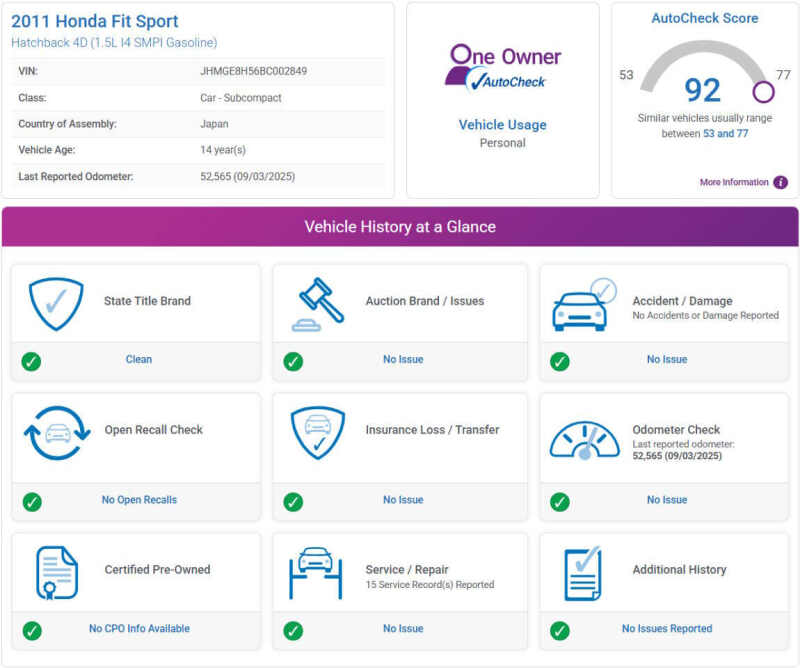The height and width of the screenshot is (668, 800).
Task: Click the More Information info icon
Action: click(x=780, y=182)
